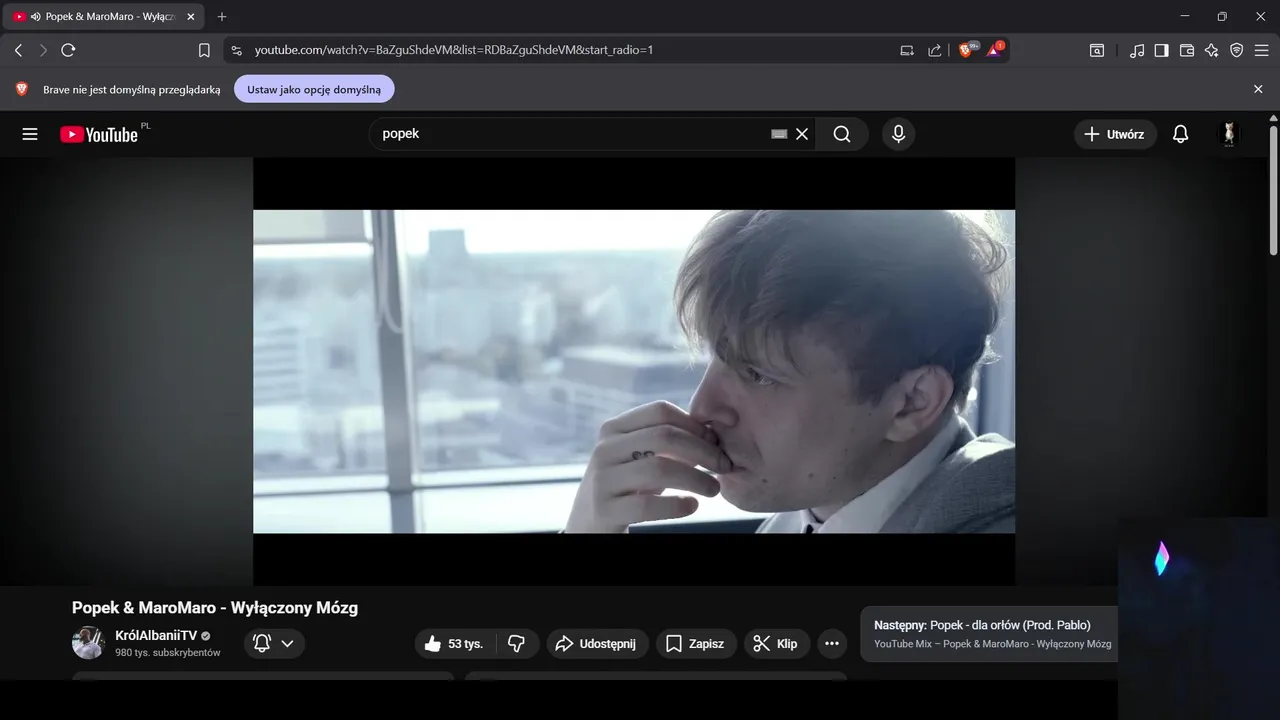Viewport: 1280px width, 720px height.
Task: Save the video with Zapisz
Action: click(696, 644)
